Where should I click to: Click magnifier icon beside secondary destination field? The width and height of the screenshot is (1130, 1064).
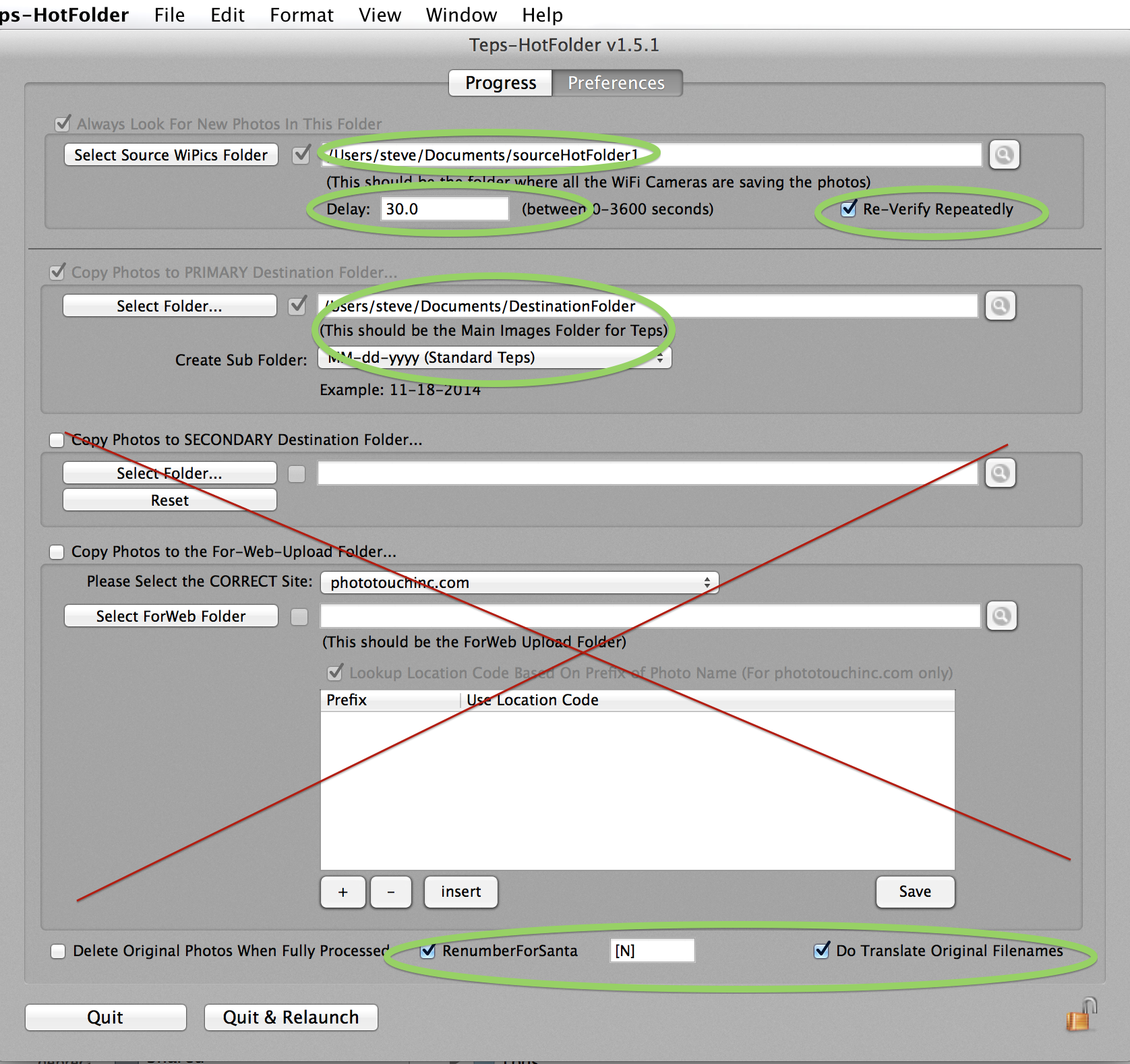pyautogui.click(x=1000, y=473)
